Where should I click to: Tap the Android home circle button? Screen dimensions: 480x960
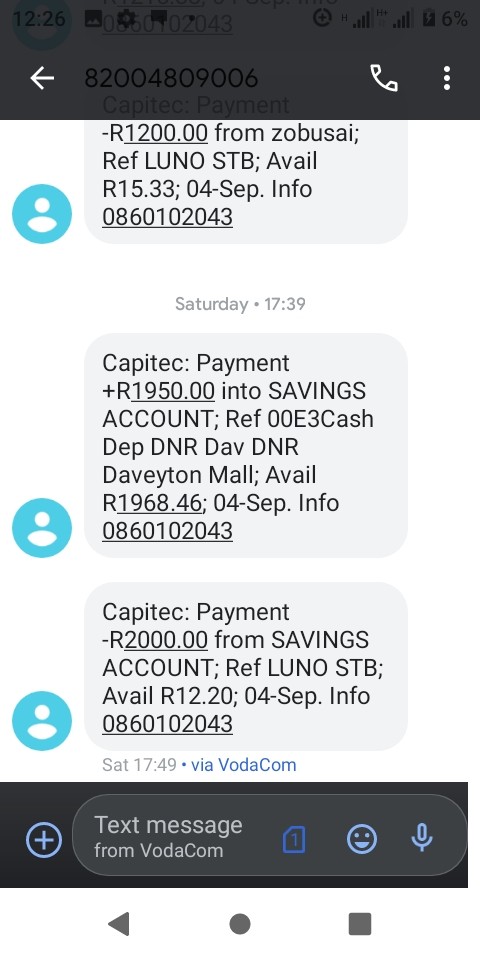[240, 923]
